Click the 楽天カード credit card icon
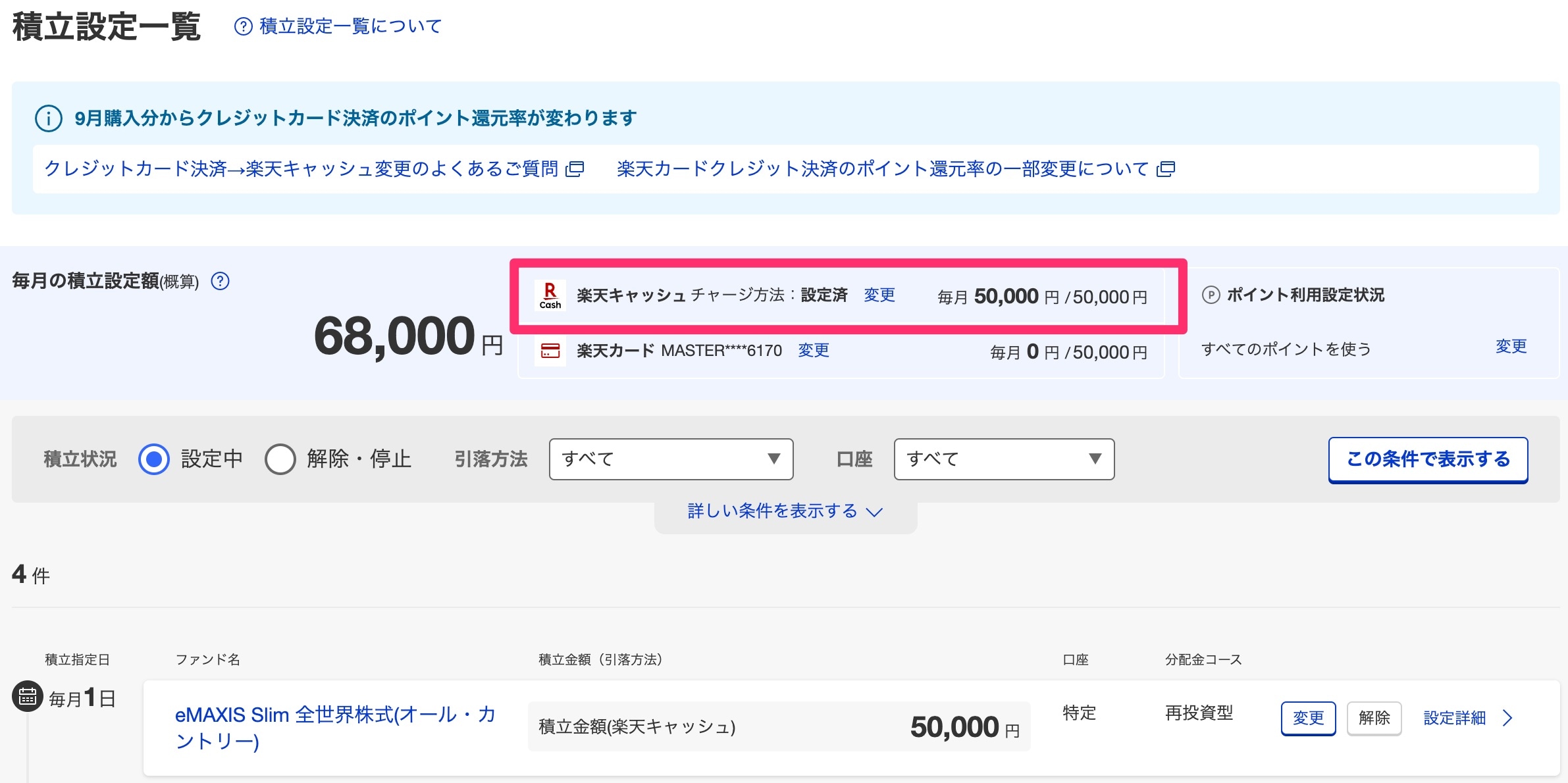Viewport: 1568px width, 783px height. coord(550,351)
